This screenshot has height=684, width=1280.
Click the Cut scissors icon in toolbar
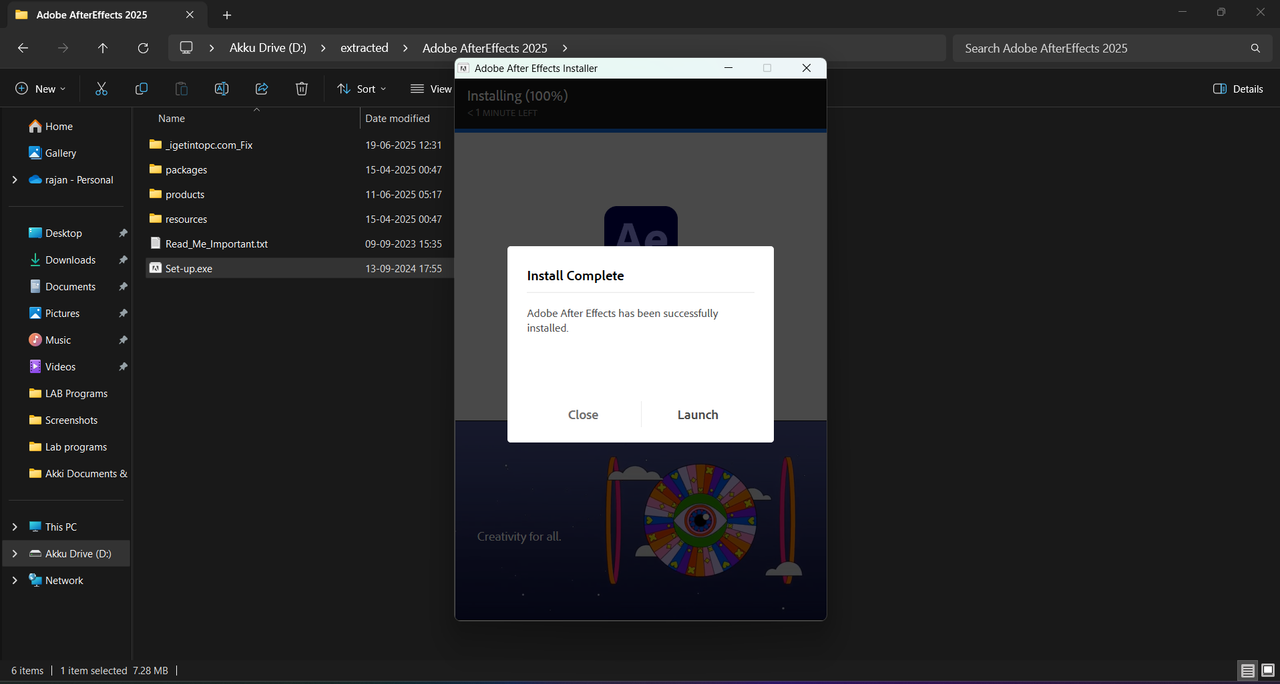click(101, 89)
